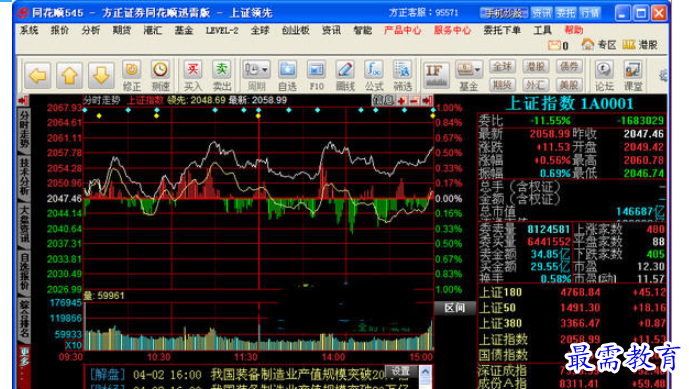Viewport: 689px width, 389px height.
Task: Click the 手机炒股 title bar button
Action: (x=504, y=13)
